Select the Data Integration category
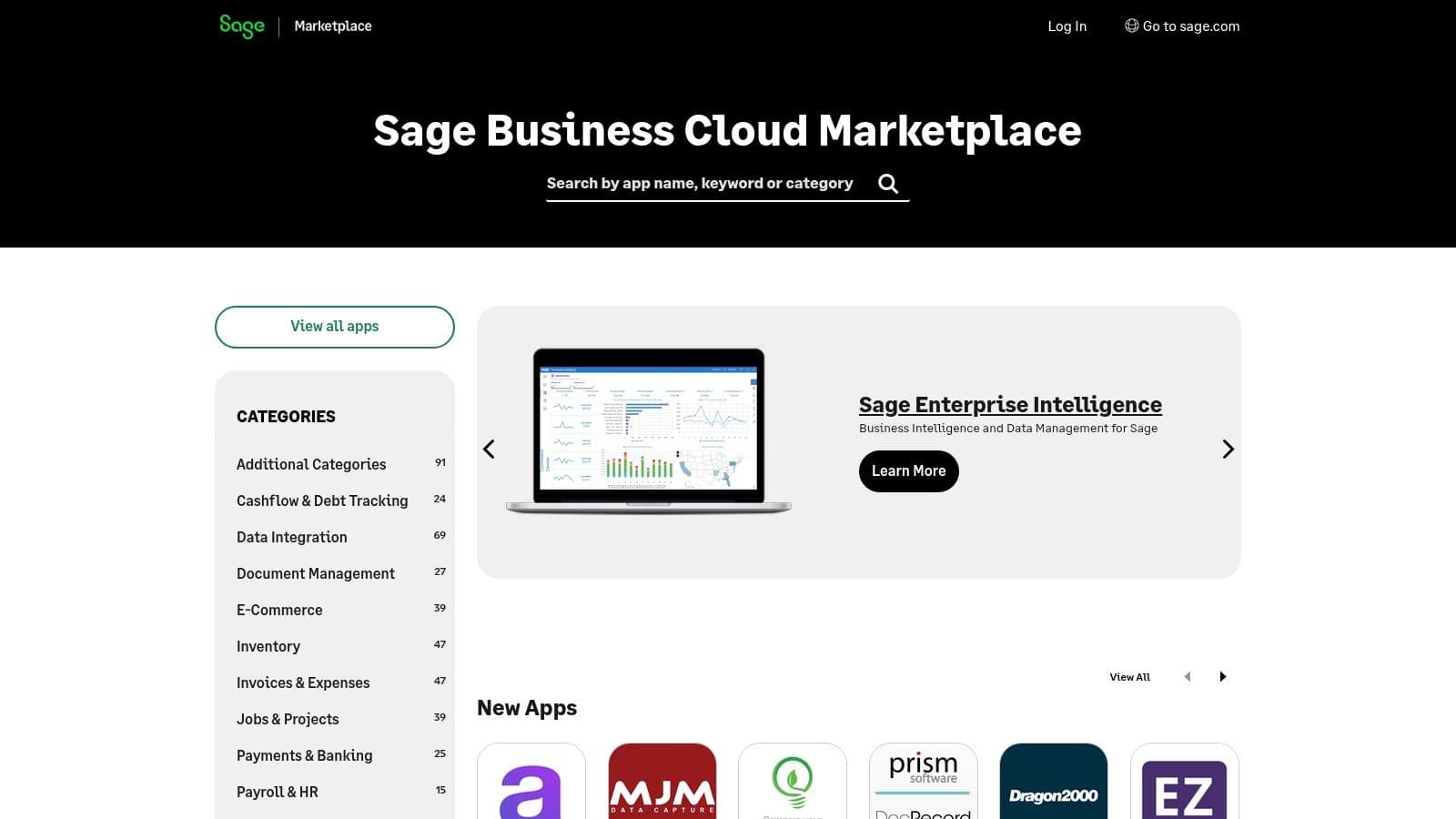The image size is (1456, 819). (x=291, y=537)
